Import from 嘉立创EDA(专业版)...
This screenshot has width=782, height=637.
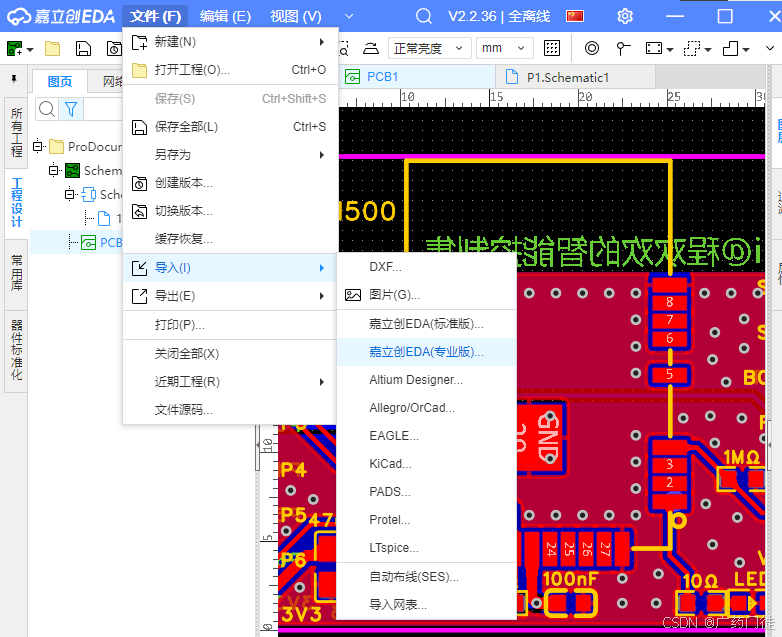coord(426,352)
